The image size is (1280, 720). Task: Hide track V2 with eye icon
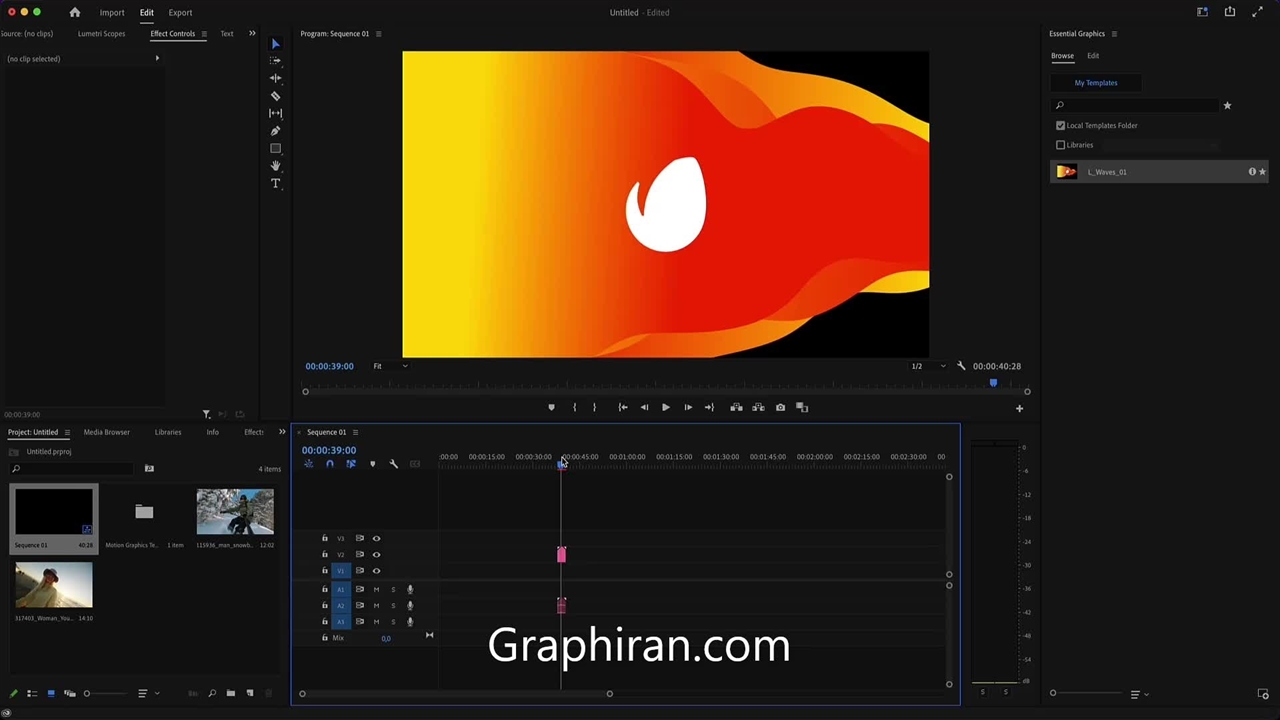[x=376, y=554]
